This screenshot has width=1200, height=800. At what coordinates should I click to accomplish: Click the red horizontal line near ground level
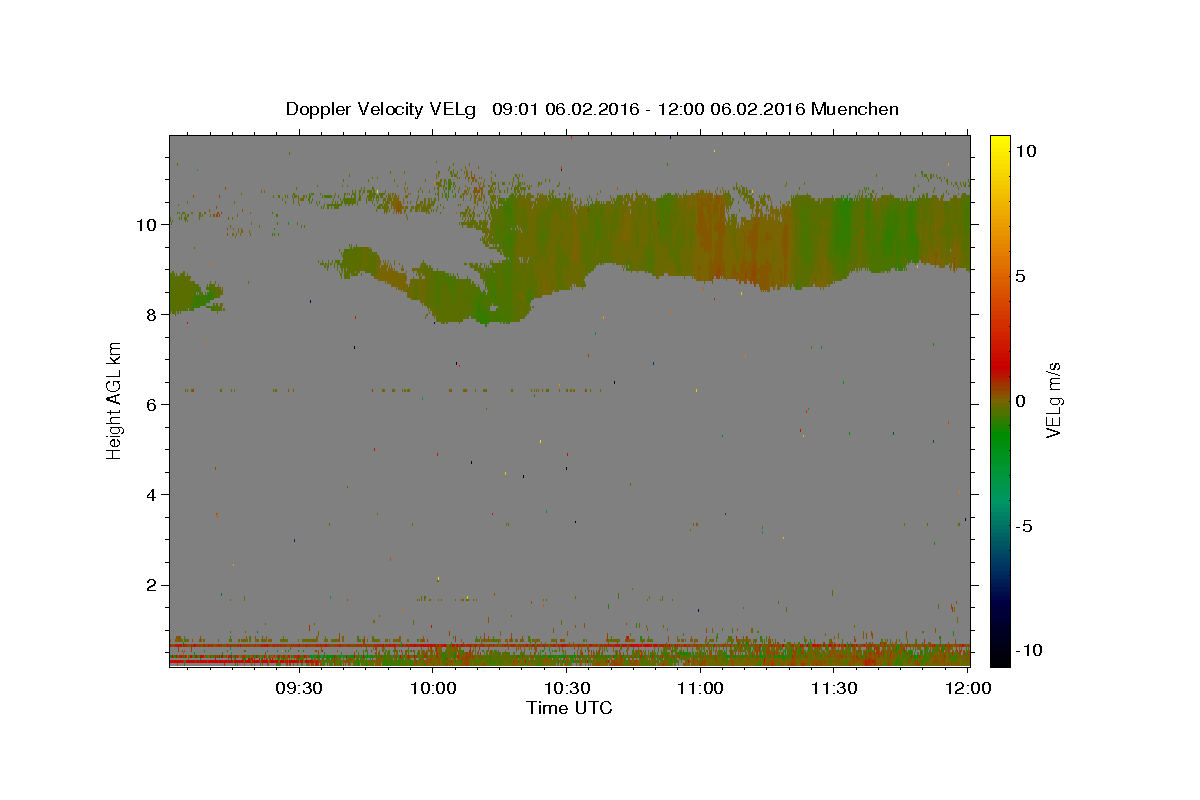point(569,646)
